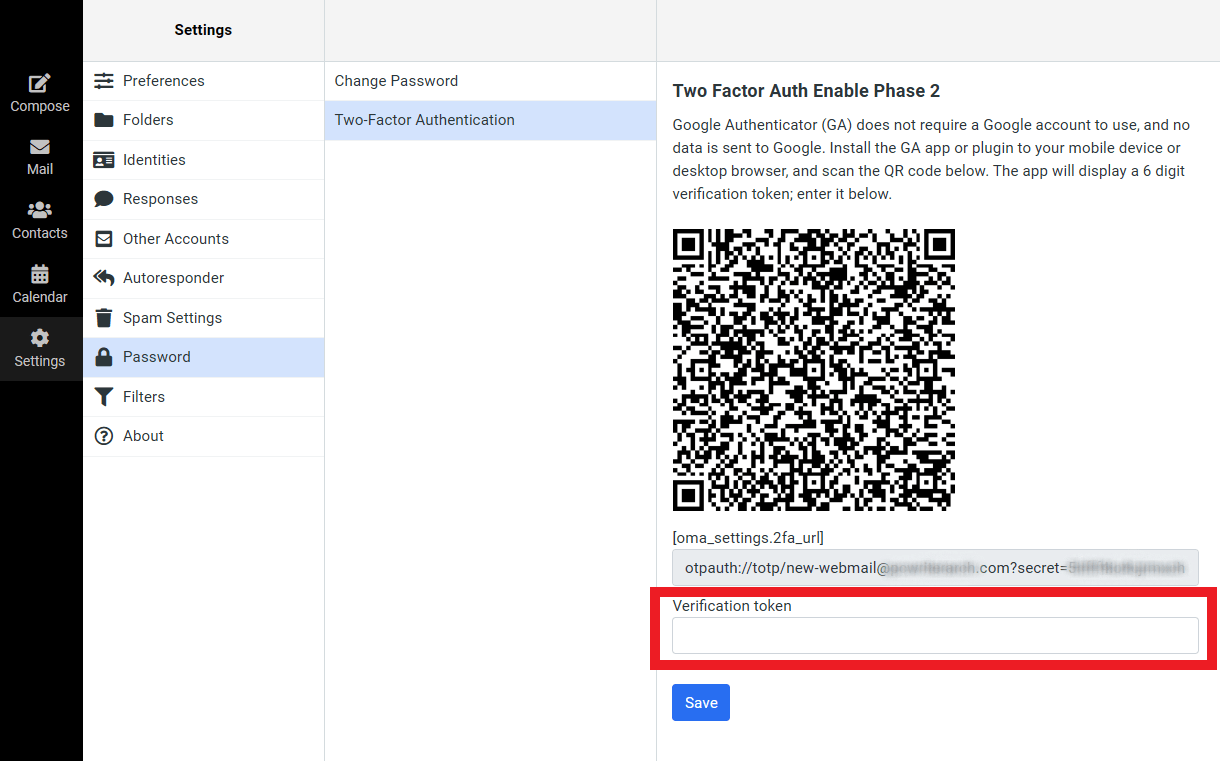Click the Compose label in sidebar
This screenshot has height=761, width=1220.
[40, 106]
